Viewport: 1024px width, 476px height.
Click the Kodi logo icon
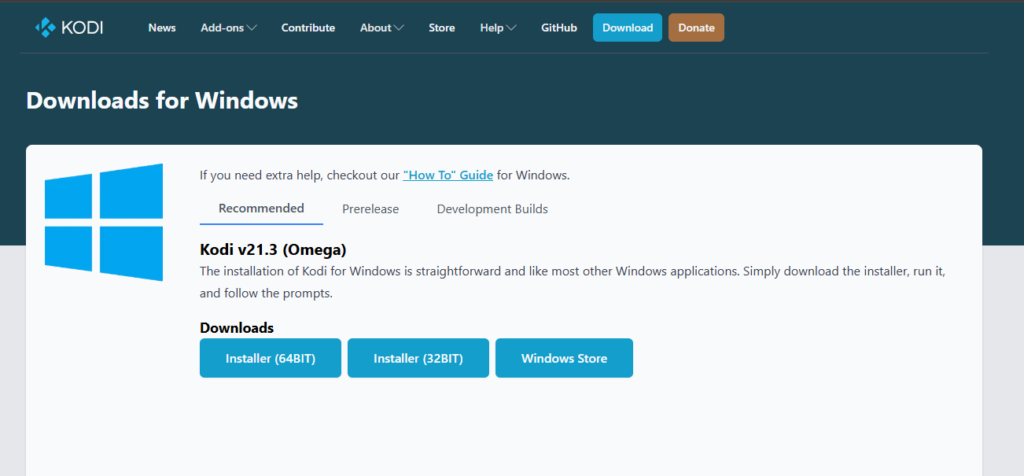[x=45, y=27]
